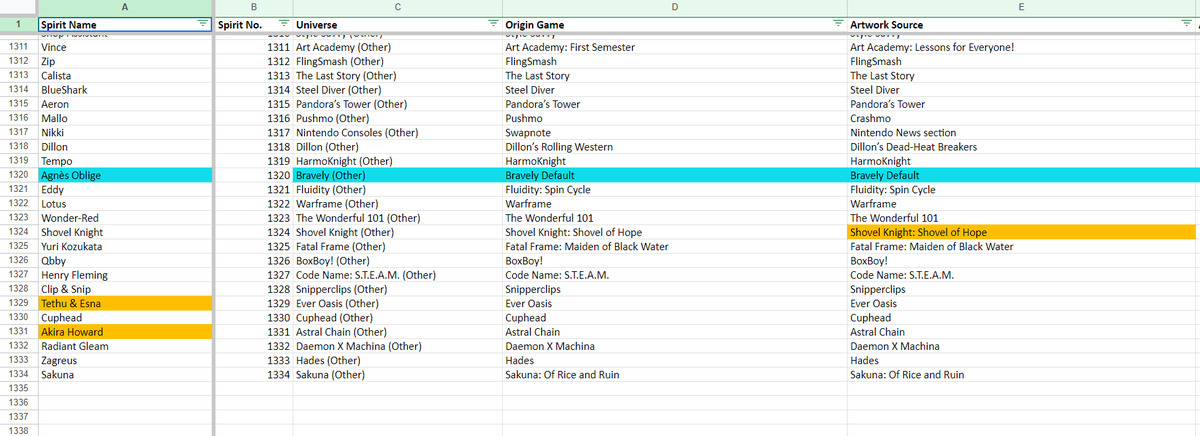
Task: Click the Astral Chain (Other) cell
Action: (x=398, y=331)
